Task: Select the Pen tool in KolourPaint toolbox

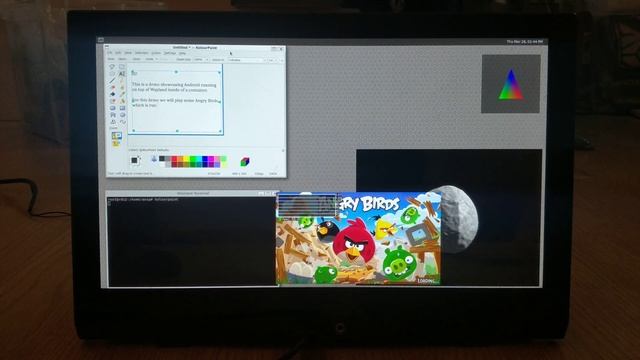Action: pyautogui.click(x=122, y=81)
